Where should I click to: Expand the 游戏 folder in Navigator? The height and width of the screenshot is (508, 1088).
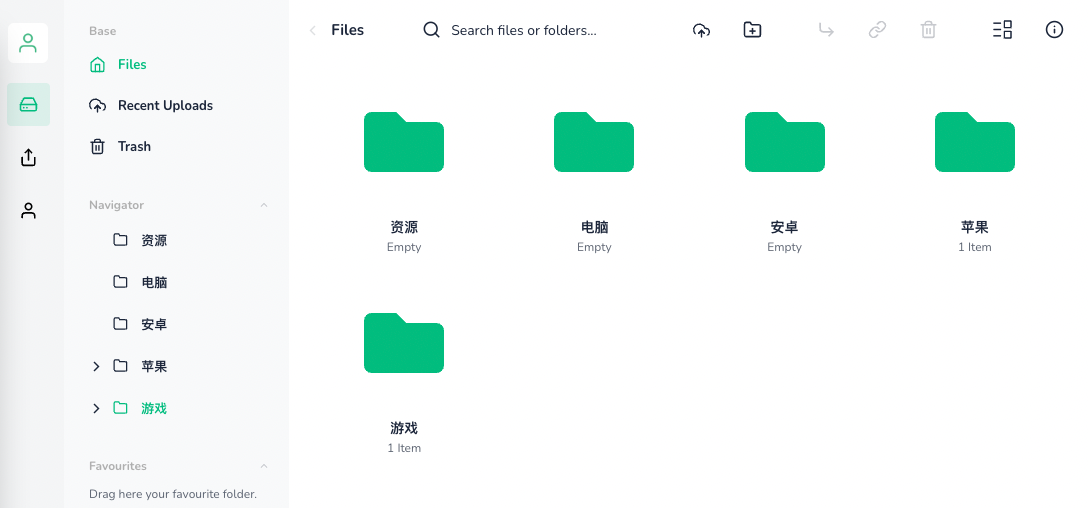click(96, 409)
